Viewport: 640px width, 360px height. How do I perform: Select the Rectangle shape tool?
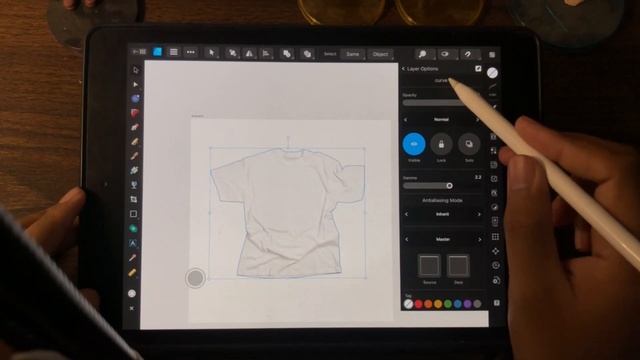pos(133,214)
